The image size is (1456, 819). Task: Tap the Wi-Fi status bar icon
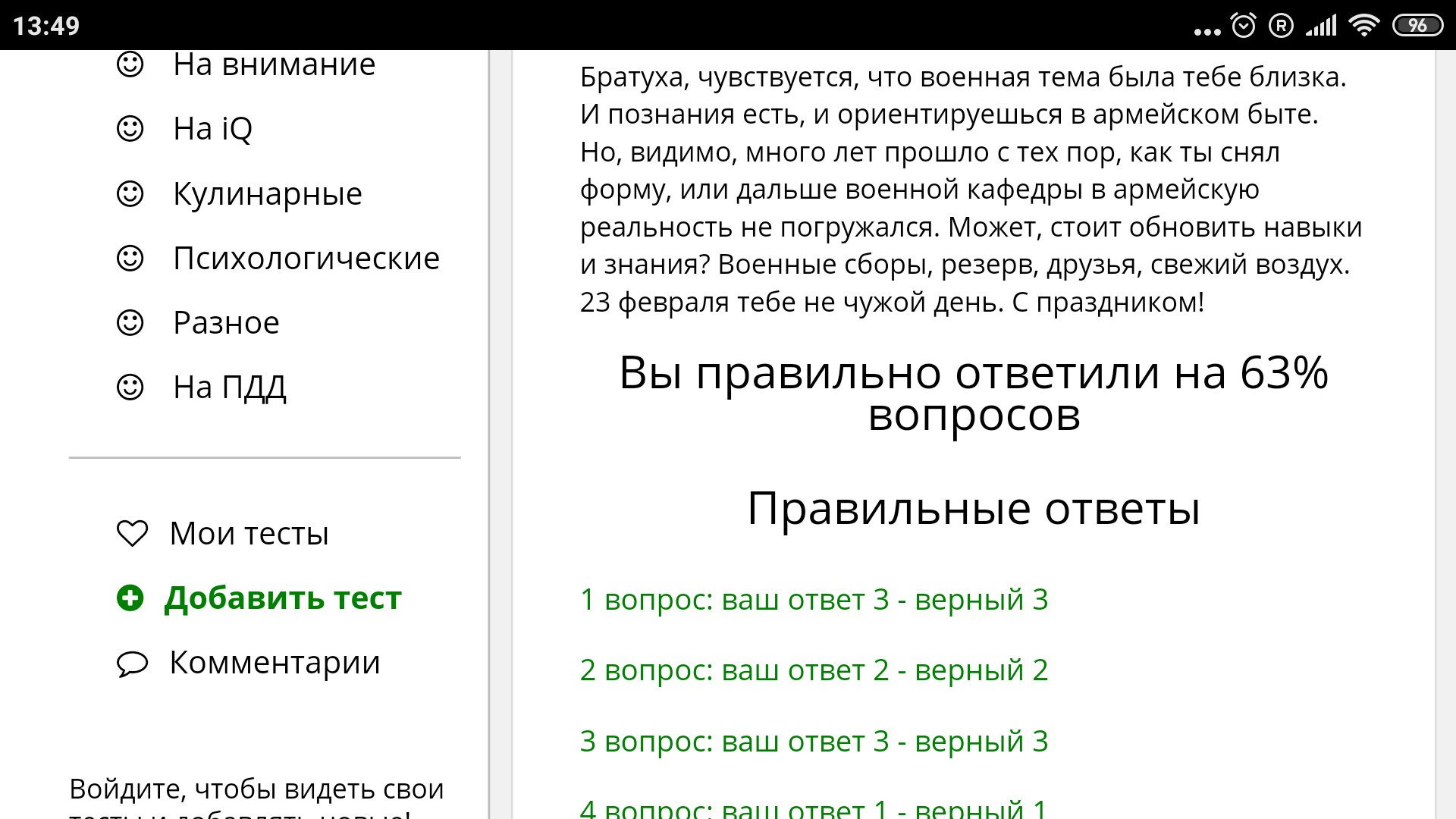point(1363,25)
